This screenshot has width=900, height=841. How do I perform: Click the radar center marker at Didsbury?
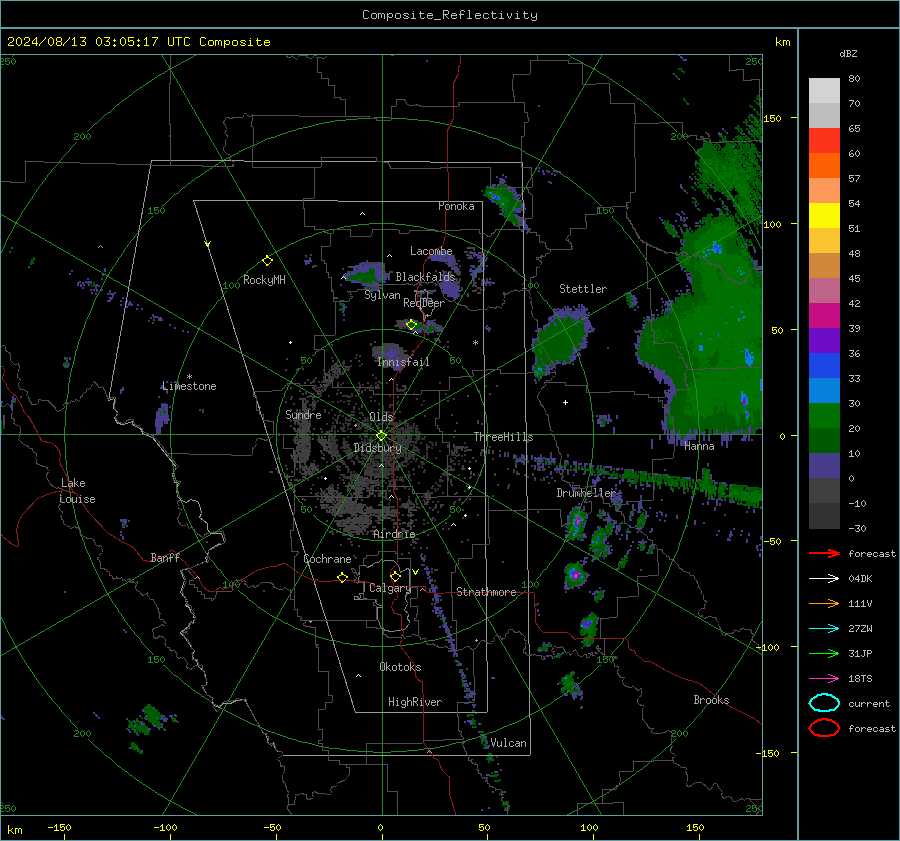pyautogui.click(x=381, y=436)
